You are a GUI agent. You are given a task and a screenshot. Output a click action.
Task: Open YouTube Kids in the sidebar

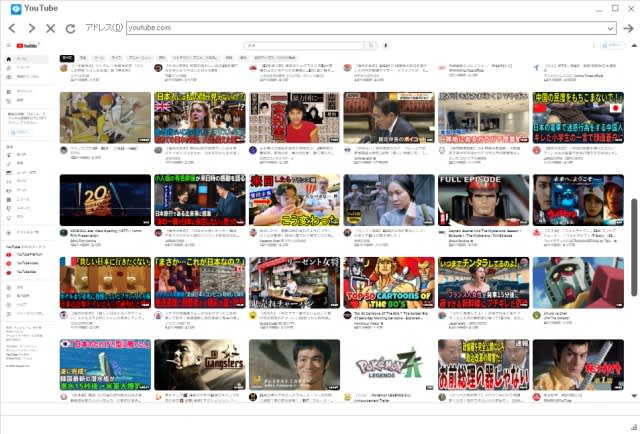(27, 272)
